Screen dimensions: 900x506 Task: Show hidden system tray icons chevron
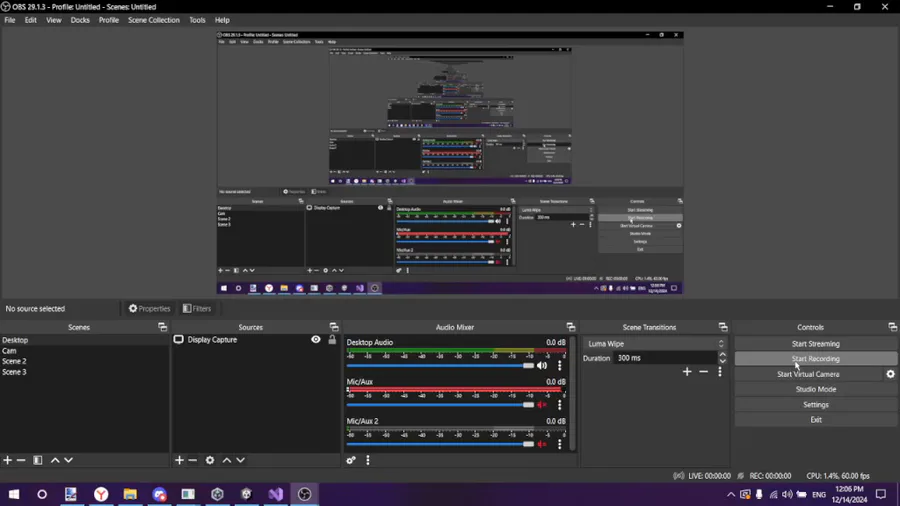click(731, 495)
